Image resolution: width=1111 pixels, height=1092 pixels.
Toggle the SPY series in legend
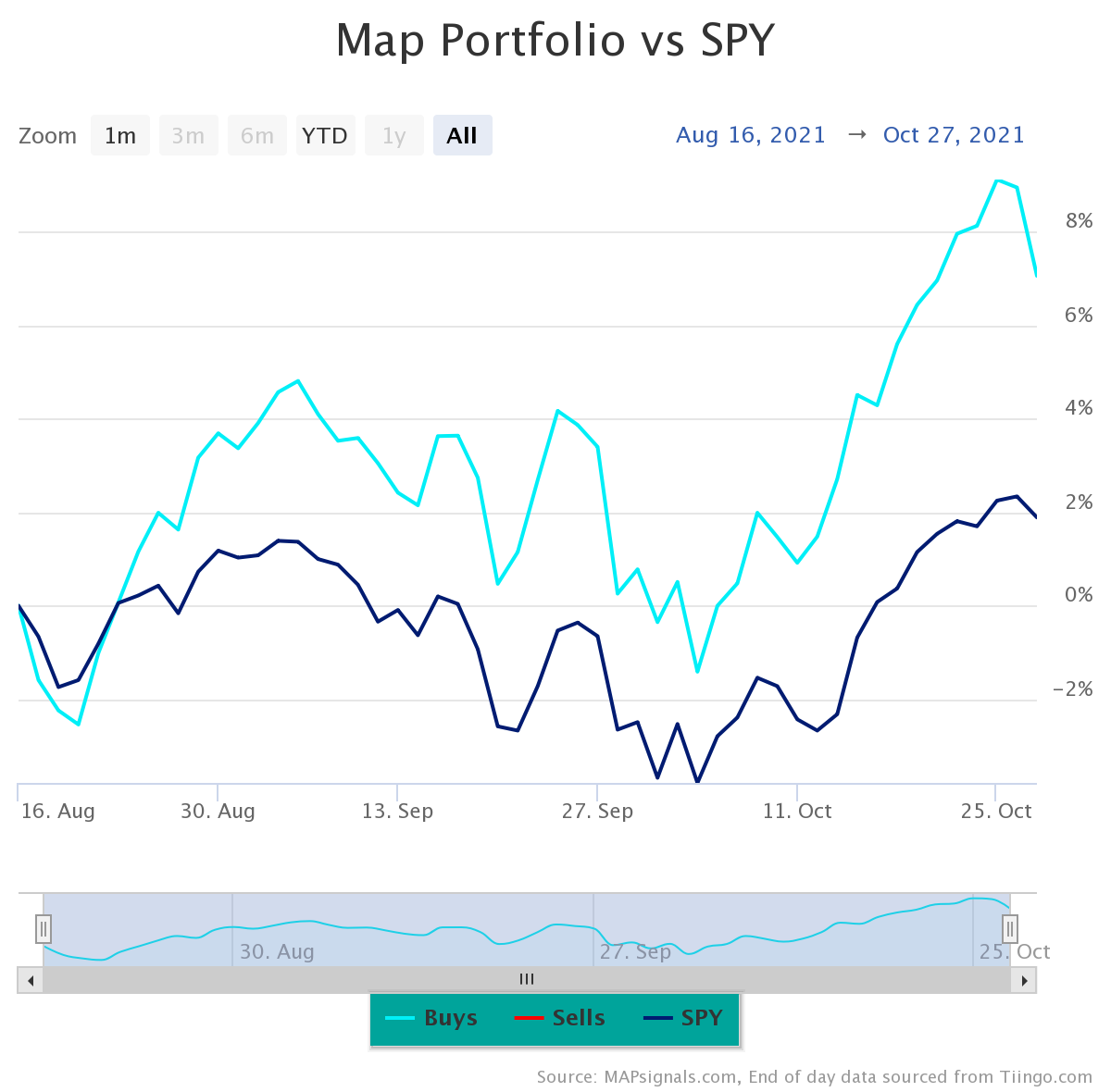[682, 1018]
